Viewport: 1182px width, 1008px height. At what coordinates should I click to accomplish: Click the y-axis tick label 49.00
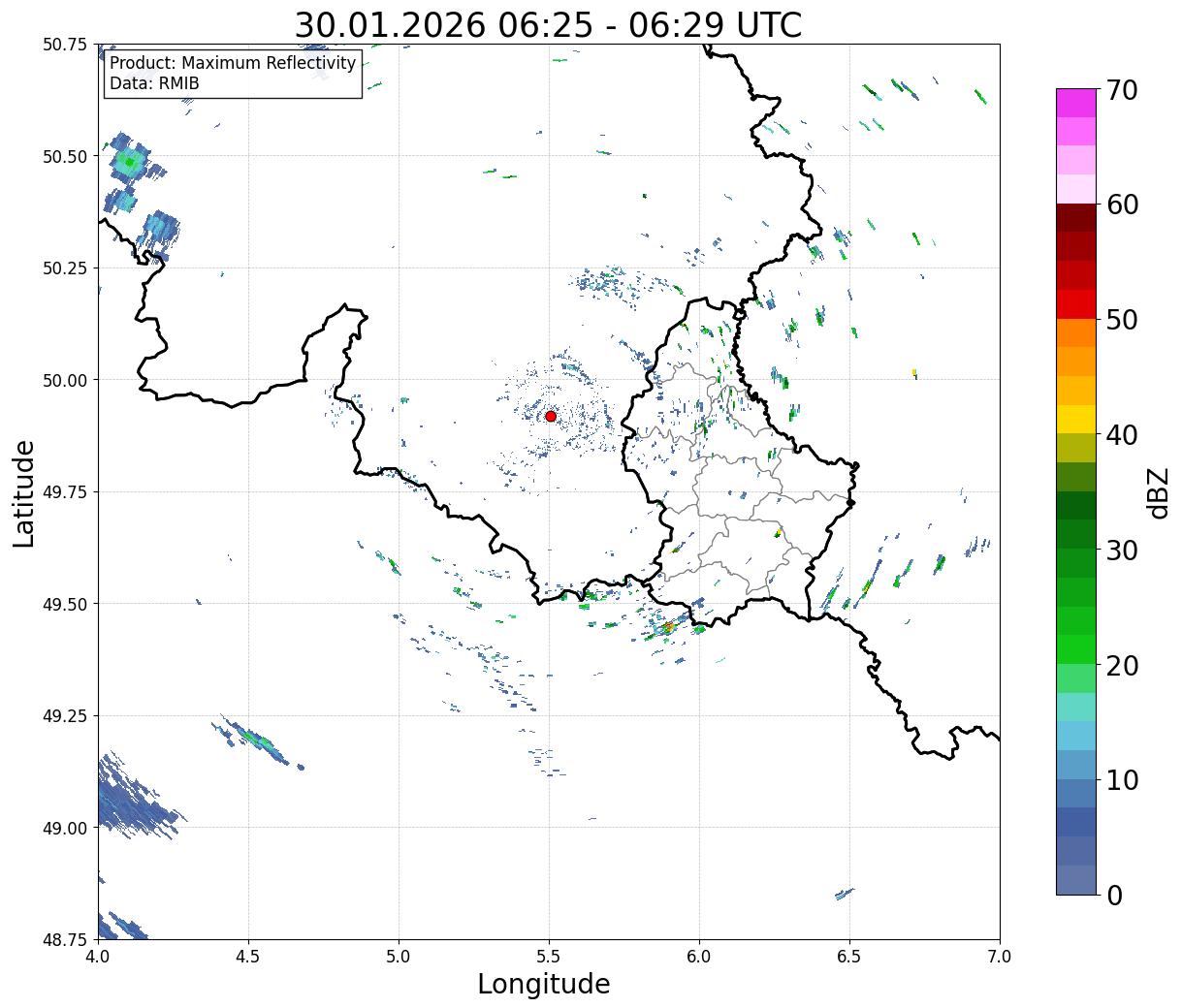click(66, 828)
